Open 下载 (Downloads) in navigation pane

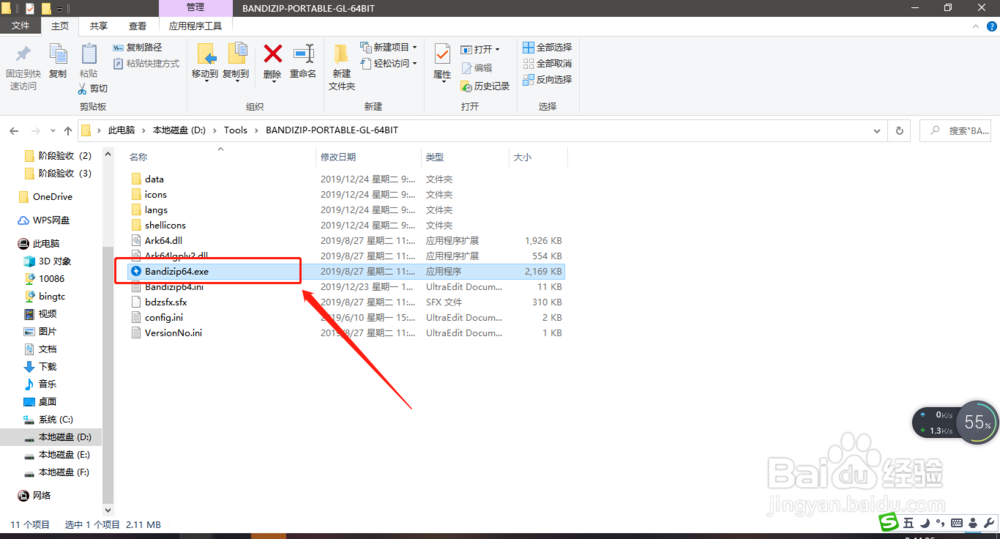(x=40, y=366)
